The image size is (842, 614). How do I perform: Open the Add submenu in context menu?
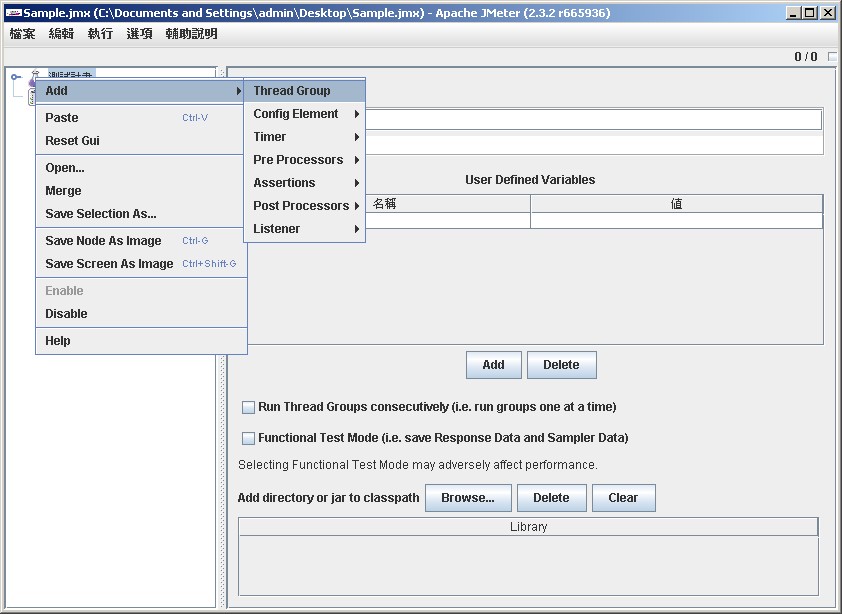(x=141, y=91)
